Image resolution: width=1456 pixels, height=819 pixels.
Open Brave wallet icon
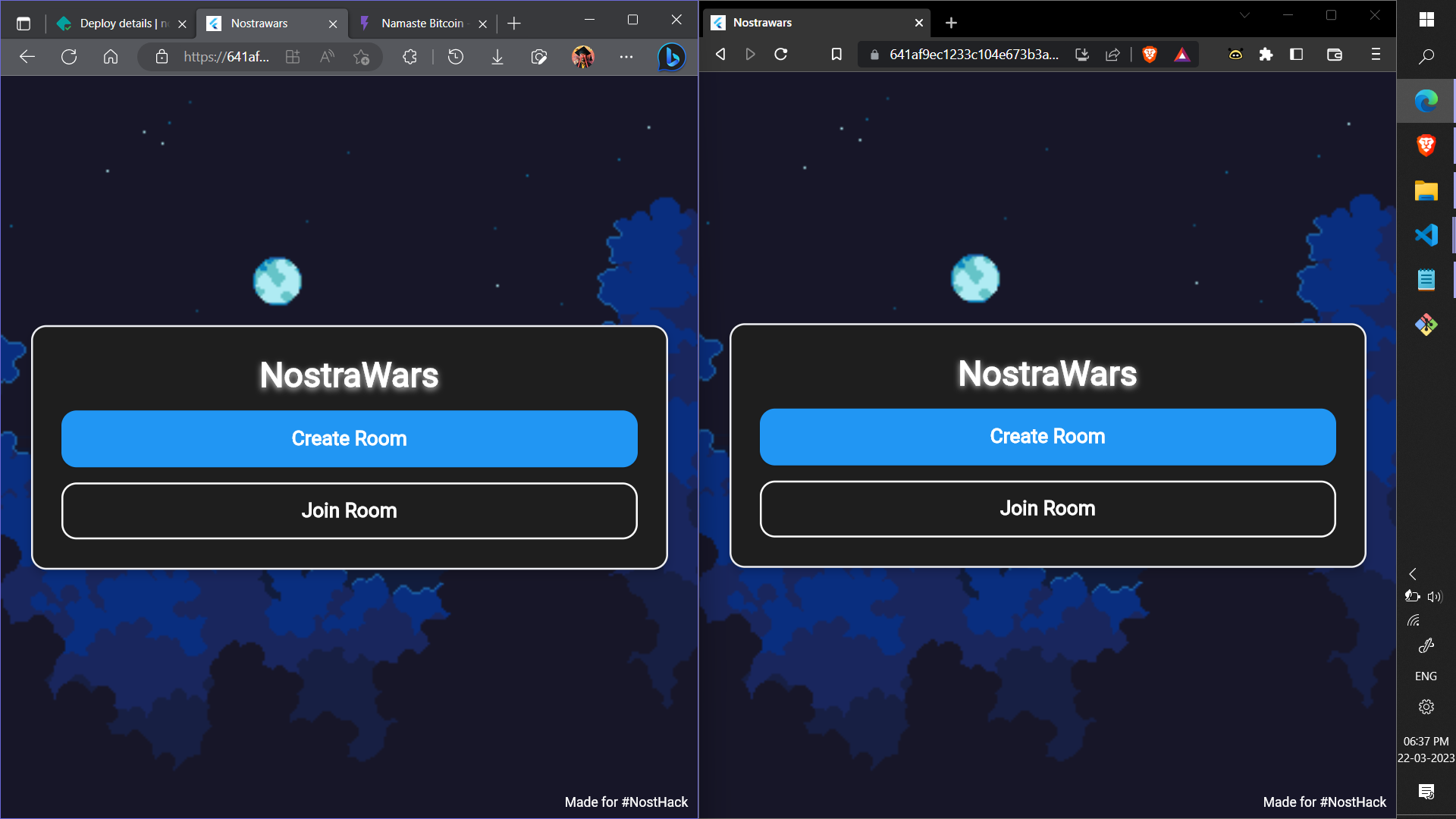coord(1335,55)
